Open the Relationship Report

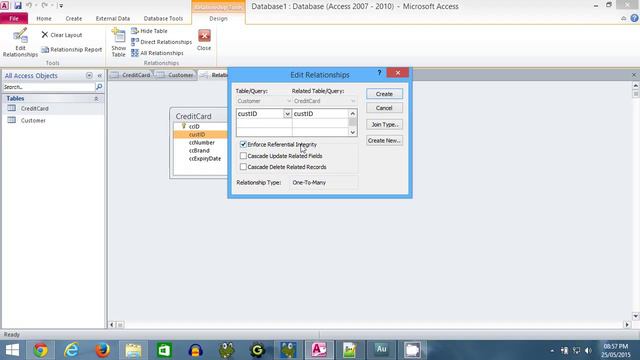(71, 49)
